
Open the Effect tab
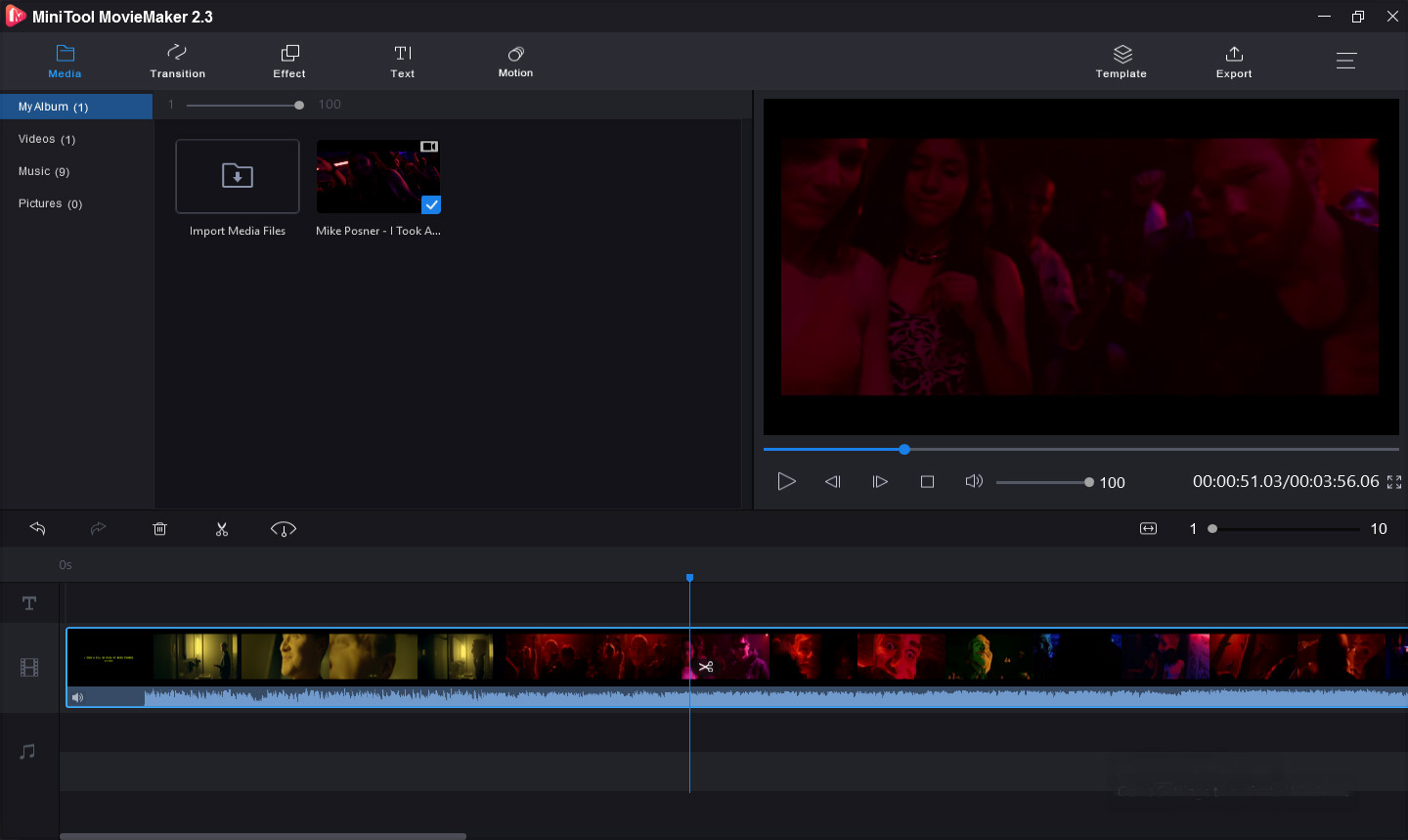pos(289,62)
